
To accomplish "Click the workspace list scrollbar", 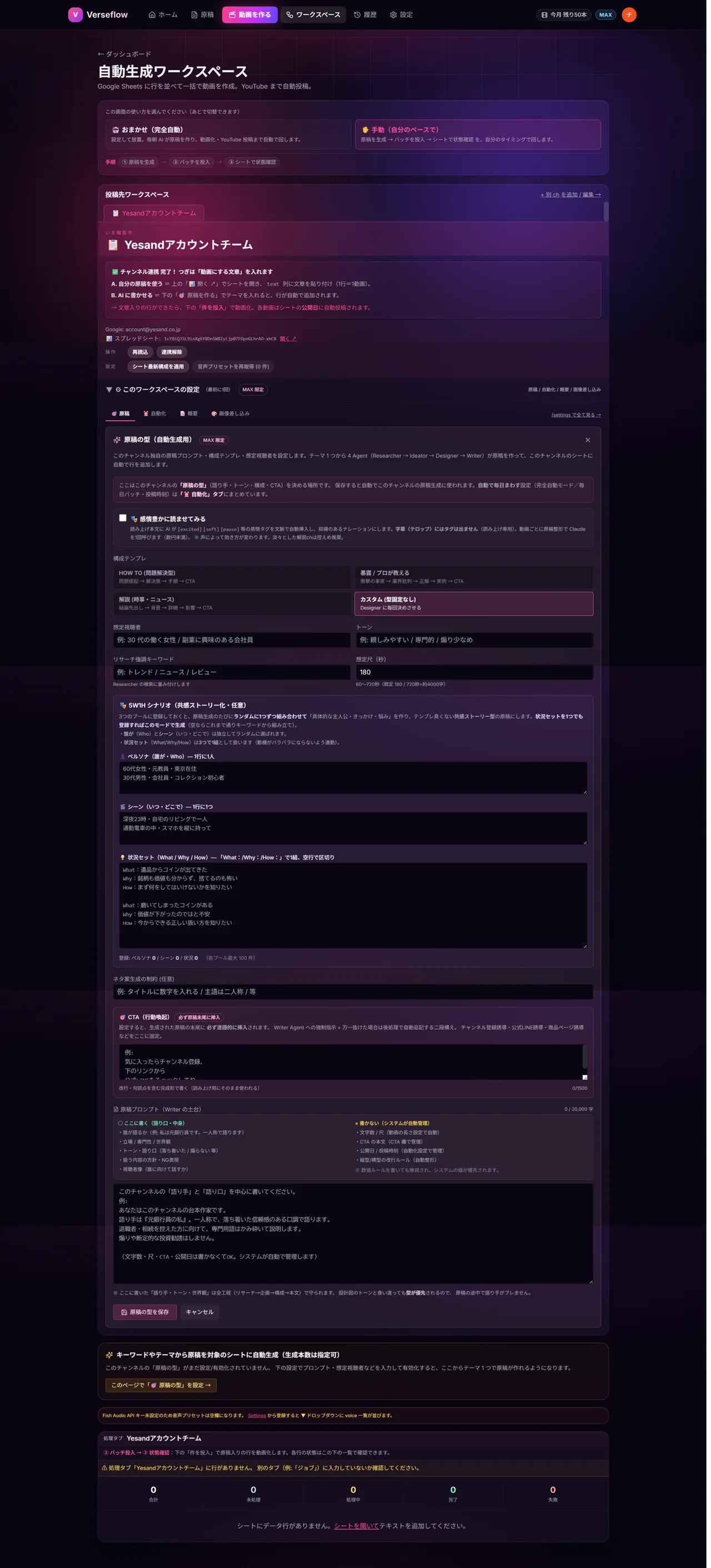I will point(606,211).
